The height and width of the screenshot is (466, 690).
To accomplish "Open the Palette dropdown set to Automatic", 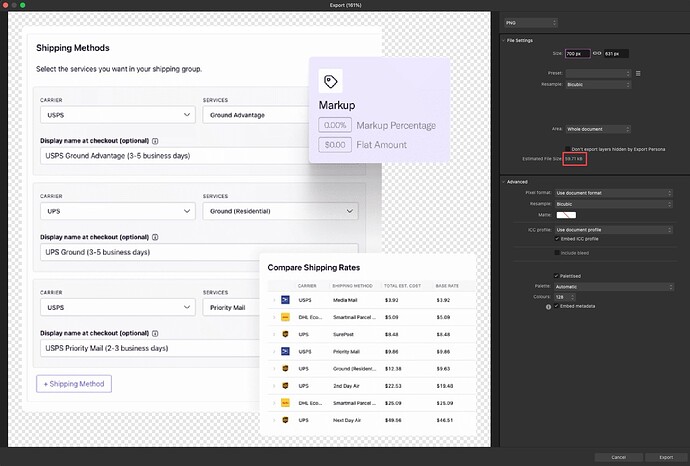I will 613,287.
